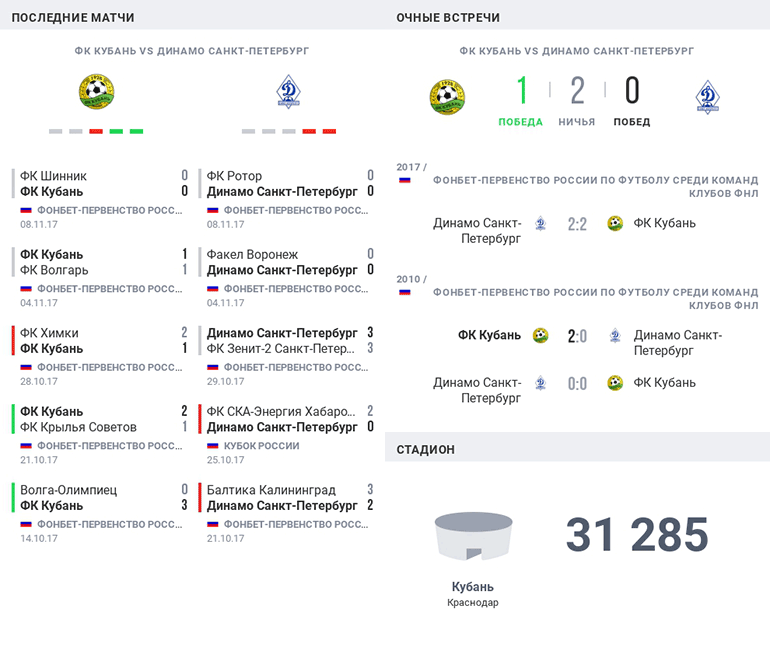Viewport: 770px width, 650px height.
Task: Click the Russian flag beside the 2010 tournament
Action: (x=405, y=292)
